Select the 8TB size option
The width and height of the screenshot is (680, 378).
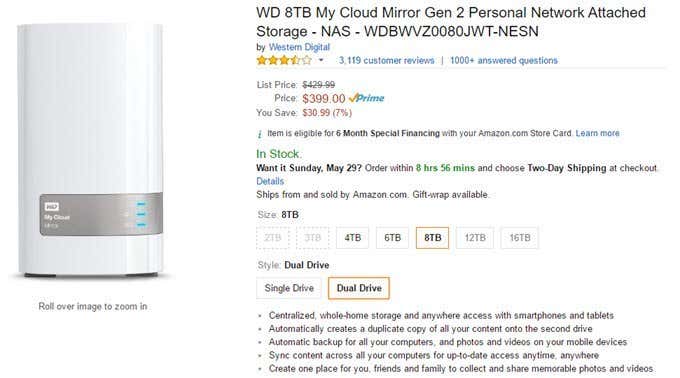coord(432,238)
